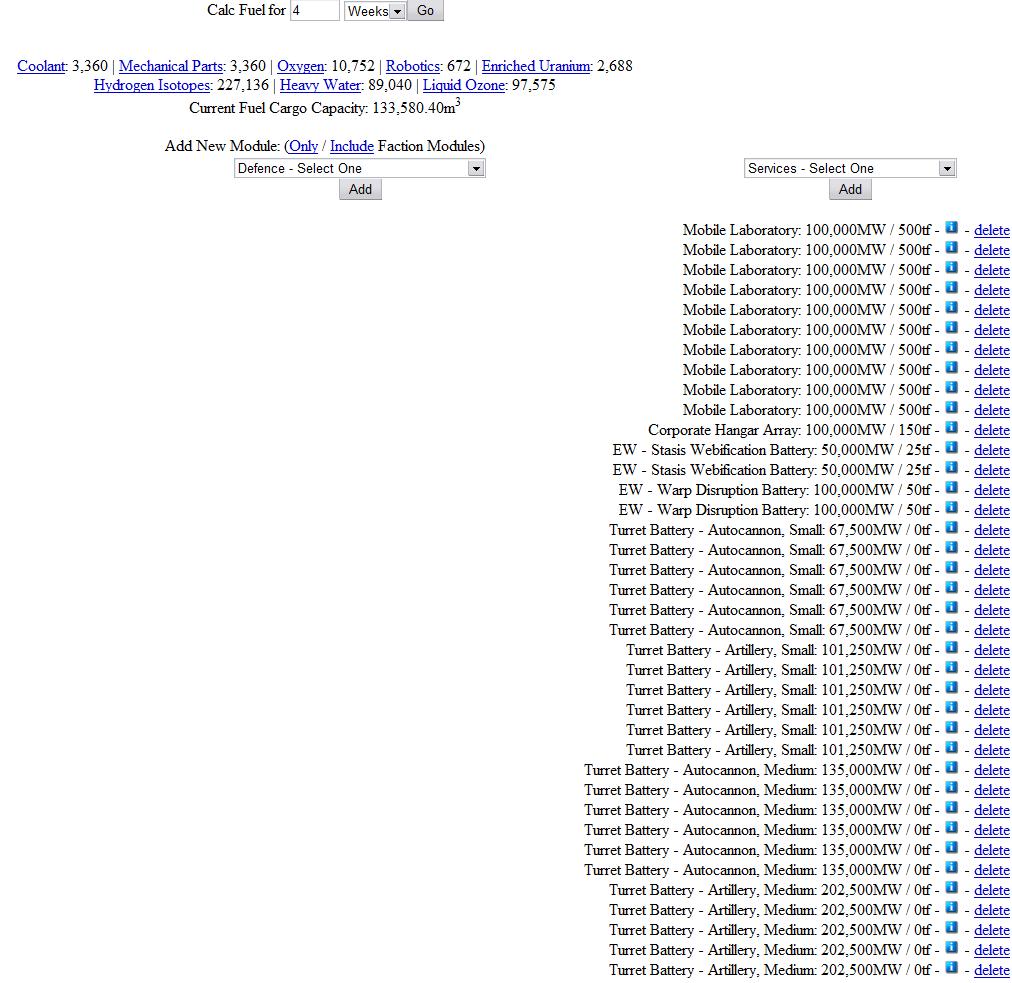Image resolution: width=1012 pixels, height=983 pixels.
Task: Open the Oxygen link
Action: 301,66
